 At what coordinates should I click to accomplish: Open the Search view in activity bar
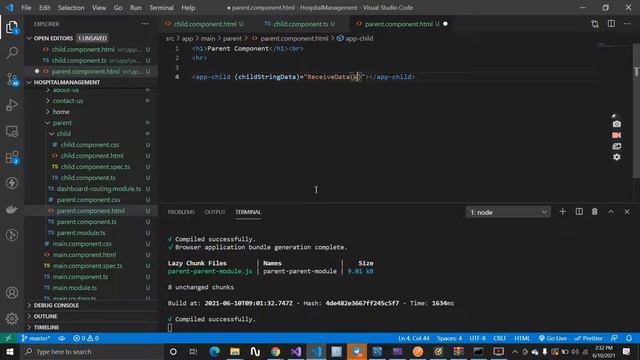coord(12,53)
